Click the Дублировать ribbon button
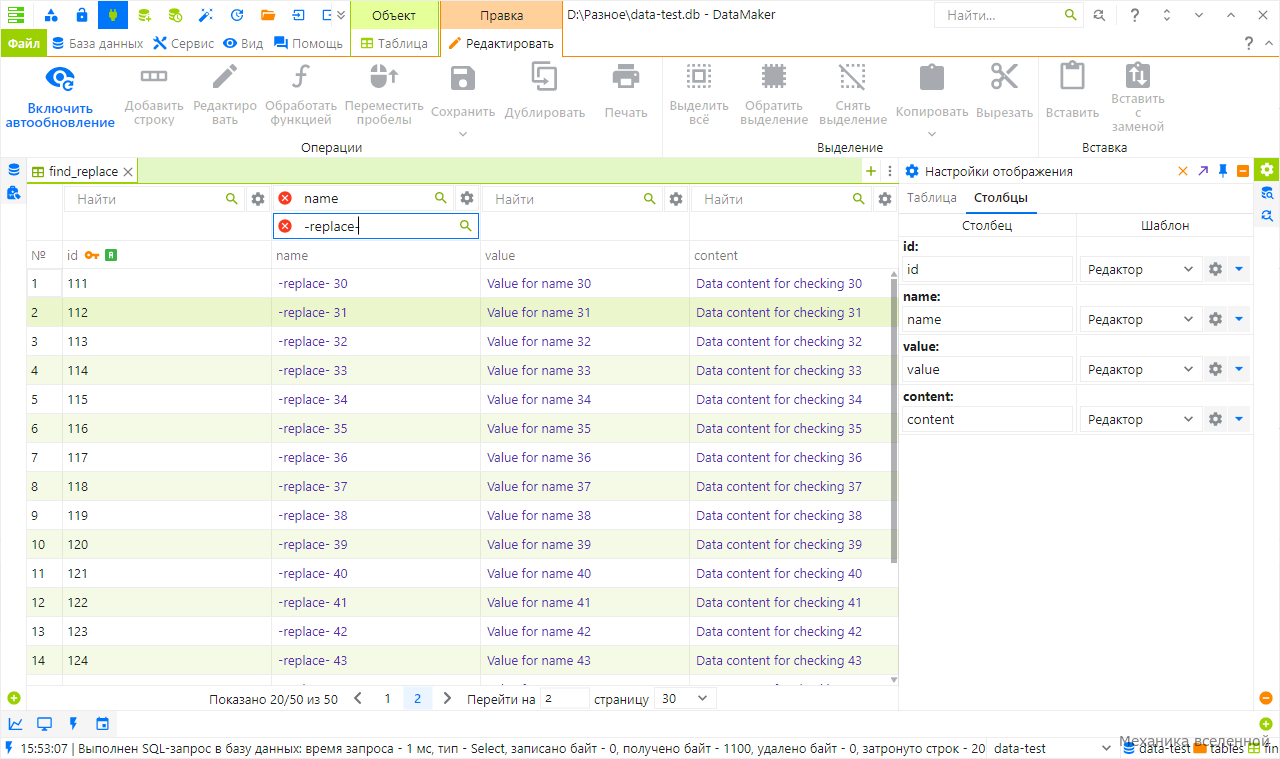This screenshot has height=759, width=1280. 544,92
